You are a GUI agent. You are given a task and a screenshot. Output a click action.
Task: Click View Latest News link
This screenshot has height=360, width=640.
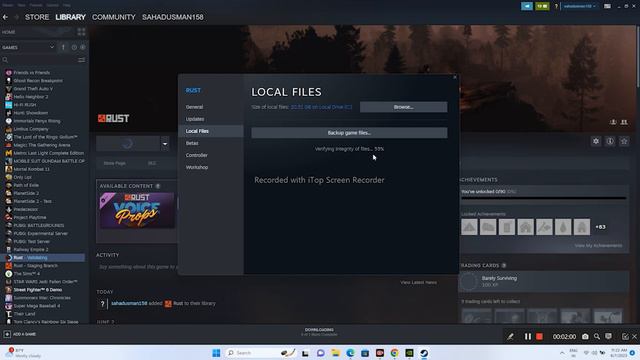(x=418, y=282)
